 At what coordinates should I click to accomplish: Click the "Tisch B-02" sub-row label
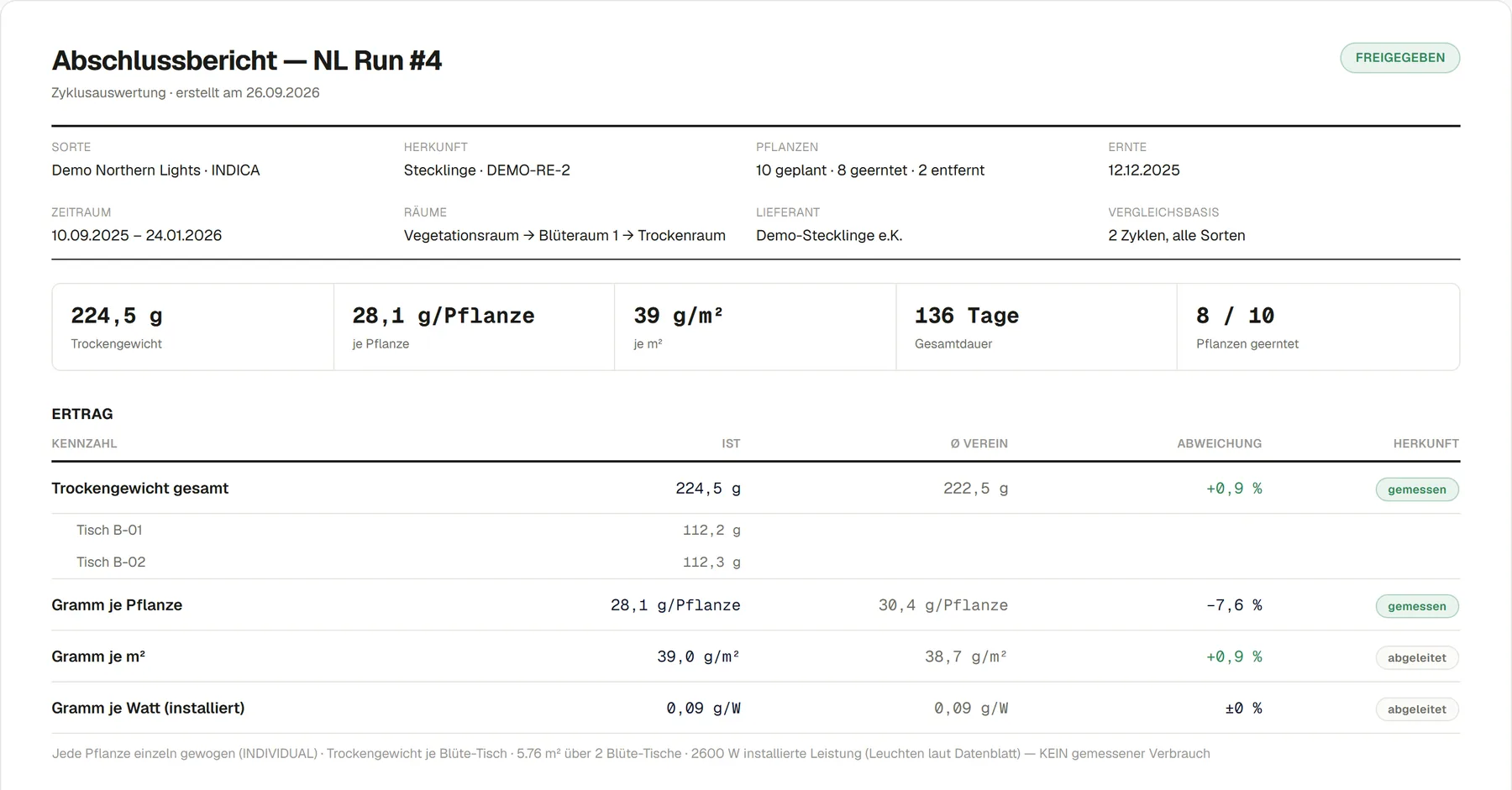[x=111, y=562]
